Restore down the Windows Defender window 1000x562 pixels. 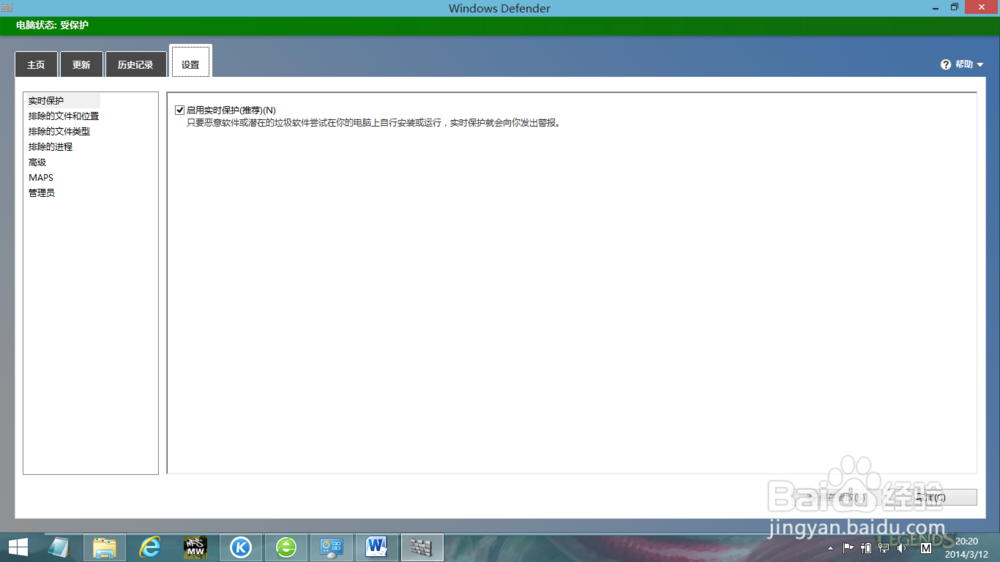[x=954, y=7]
